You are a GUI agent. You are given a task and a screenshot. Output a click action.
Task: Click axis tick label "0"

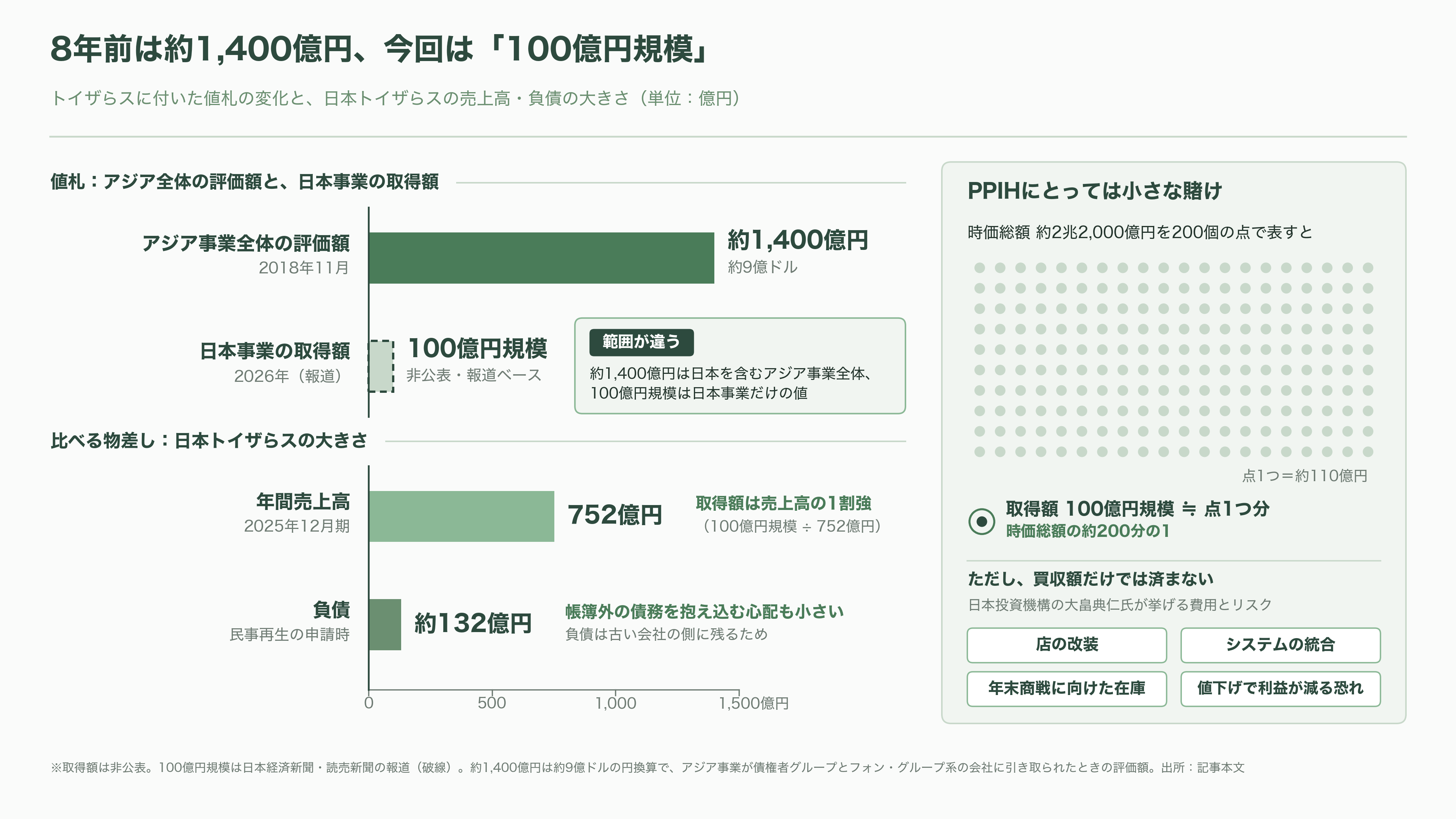pyautogui.click(x=369, y=703)
